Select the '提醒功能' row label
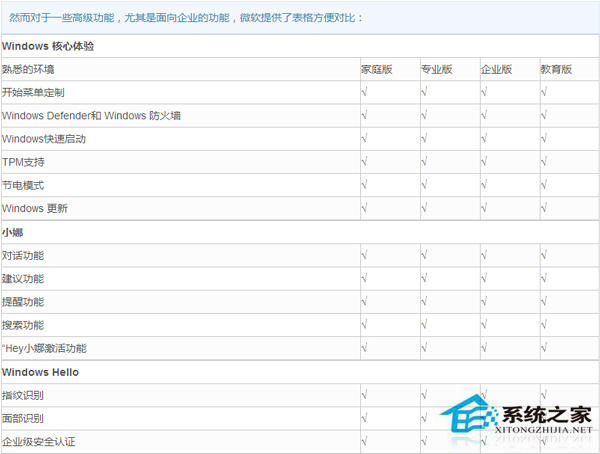The image size is (600, 454). [x=23, y=302]
